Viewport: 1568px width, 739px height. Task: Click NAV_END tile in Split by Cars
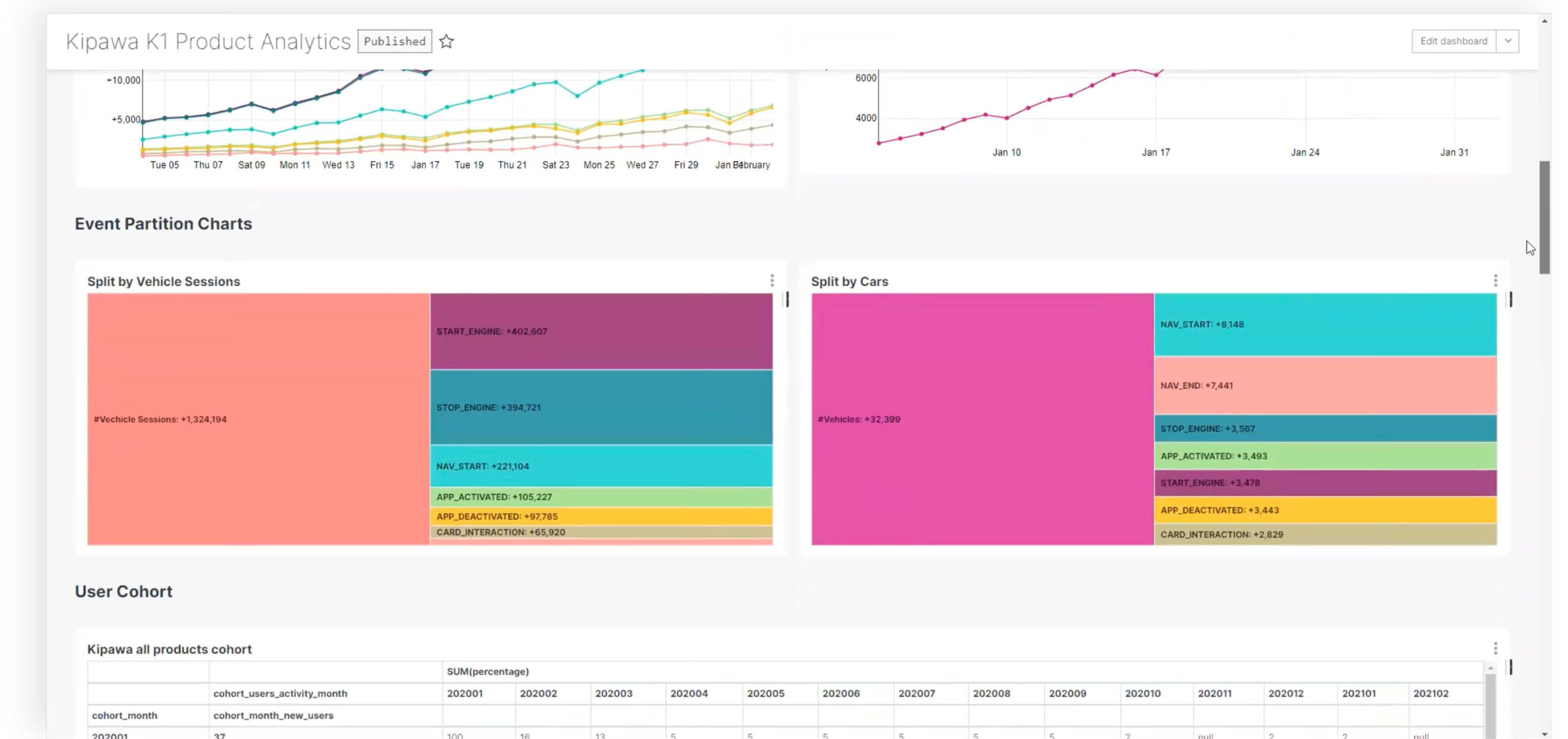coord(1325,386)
